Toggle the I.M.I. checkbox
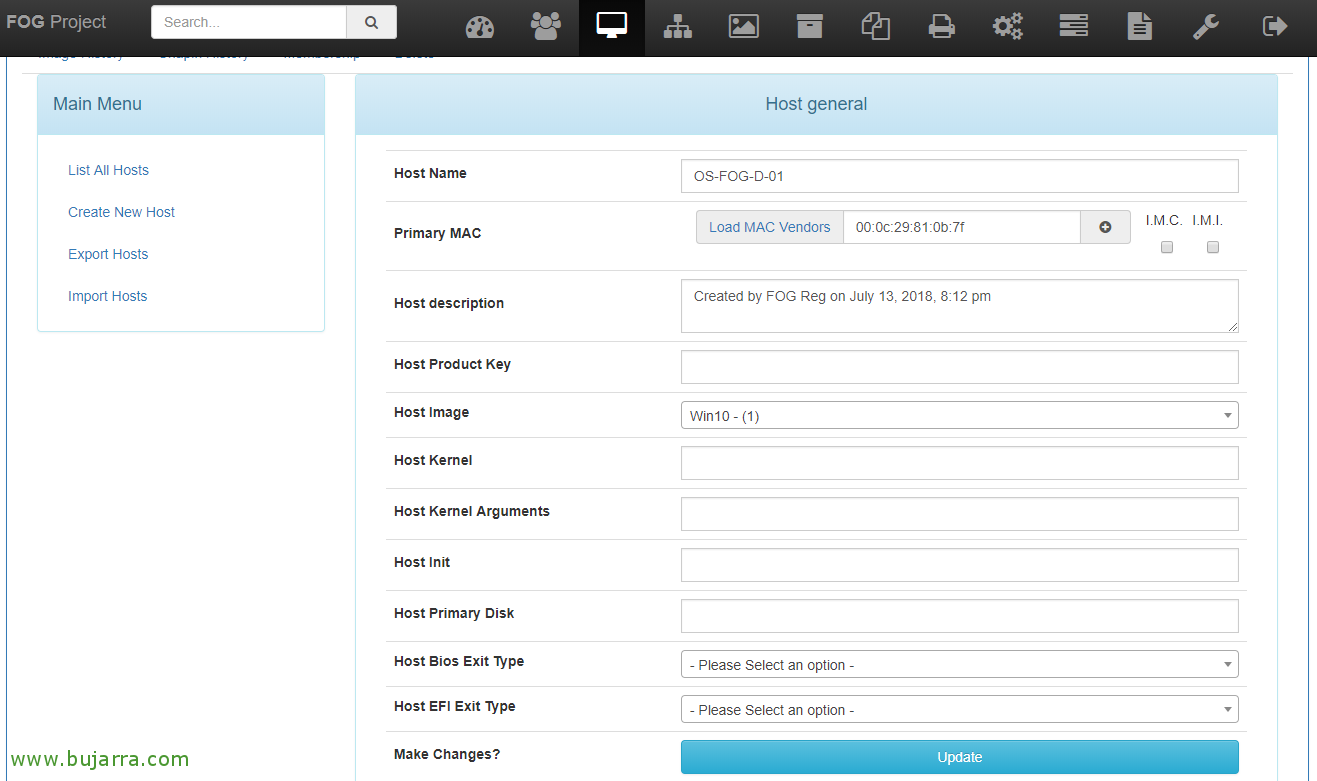The height and width of the screenshot is (781, 1317). [x=1213, y=247]
